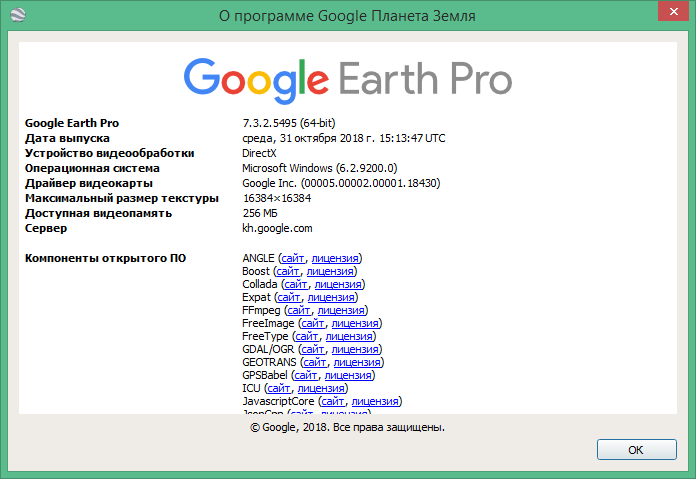Open the Expat сайт link
696x479 pixels.
[289, 297]
